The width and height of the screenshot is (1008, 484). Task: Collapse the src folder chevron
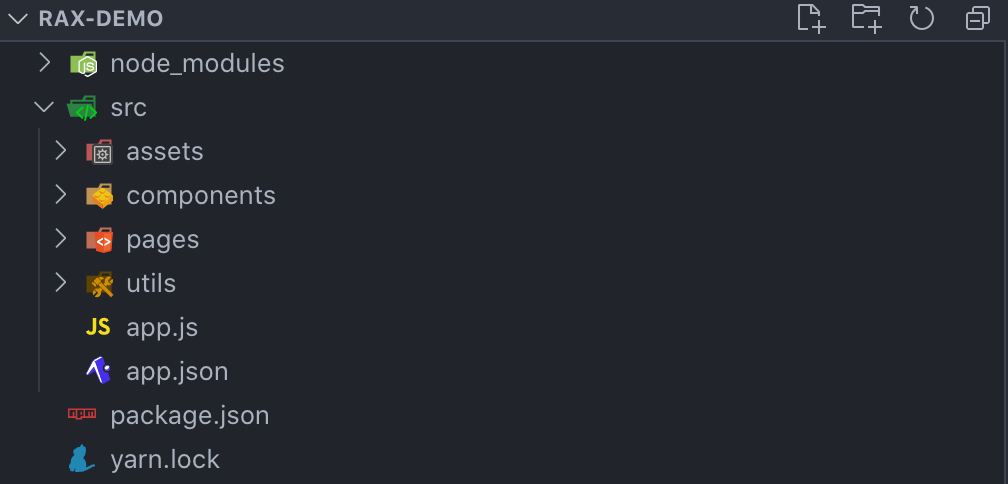[x=44, y=108]
